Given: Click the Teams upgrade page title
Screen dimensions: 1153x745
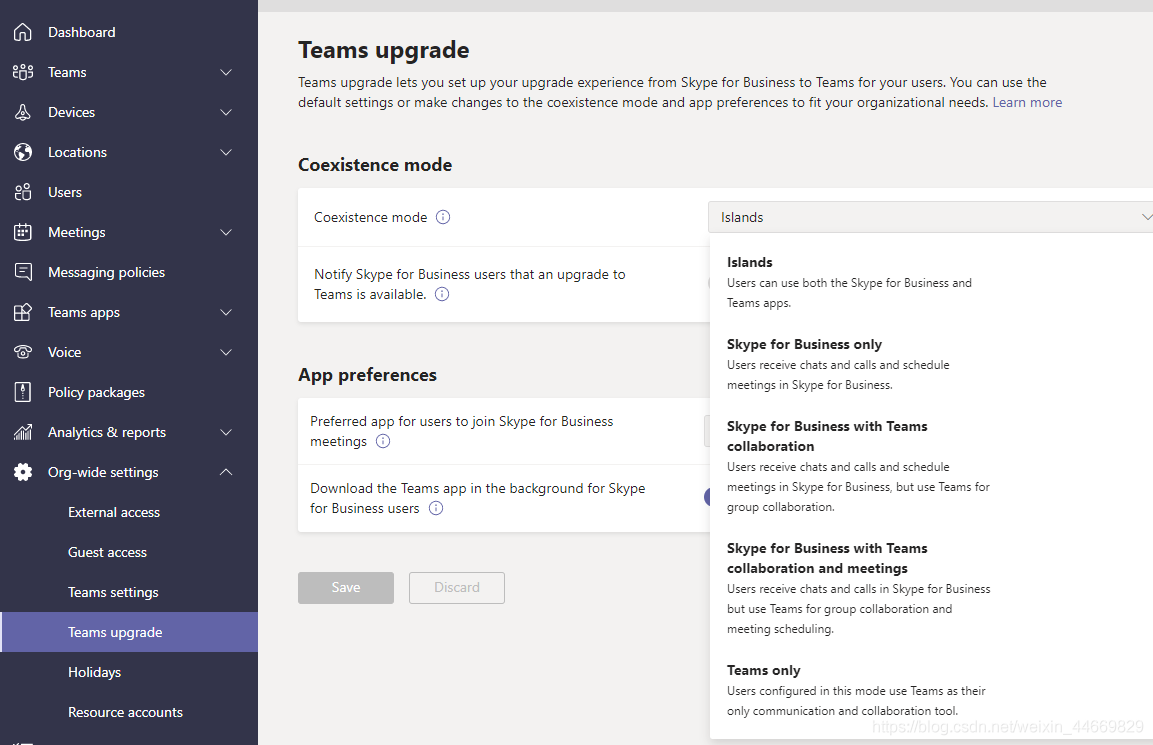Looking at the screenshot, I should pos(383,50).
